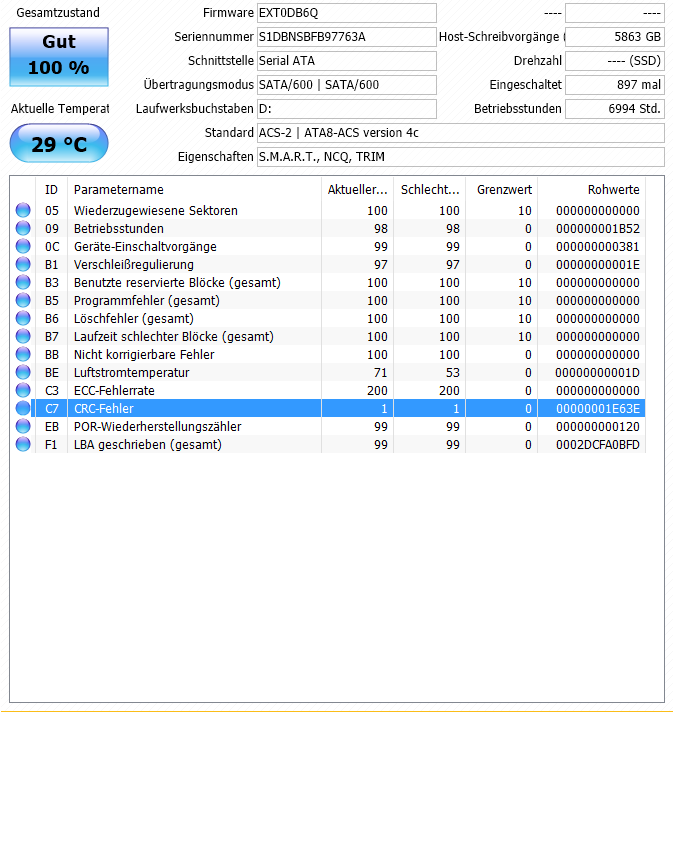Click the Host-Schreibvorgänge value 5863 GB
Screen dimensions: 673x847
(615, 37)
